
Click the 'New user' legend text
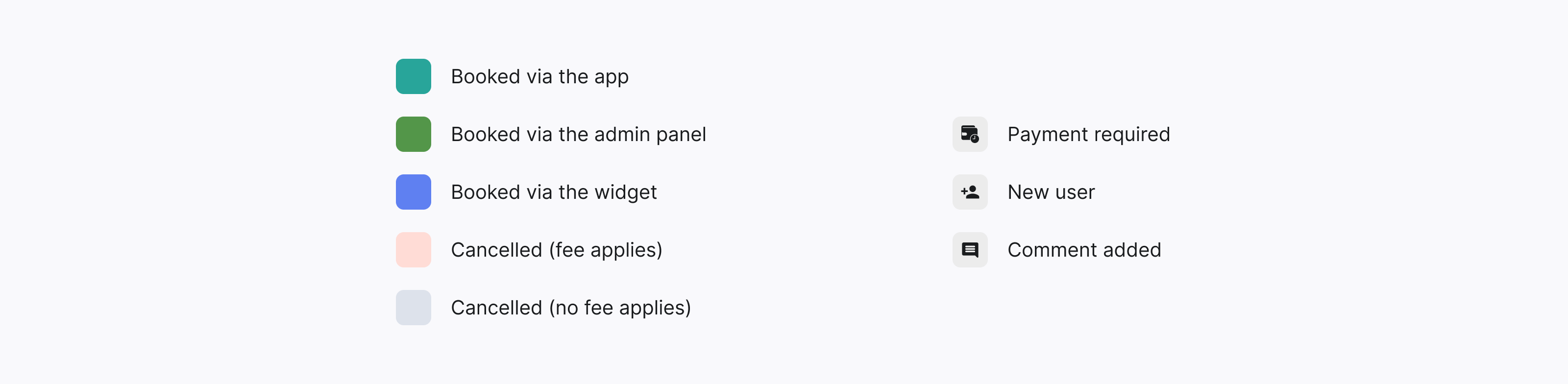coord(1051,192)
